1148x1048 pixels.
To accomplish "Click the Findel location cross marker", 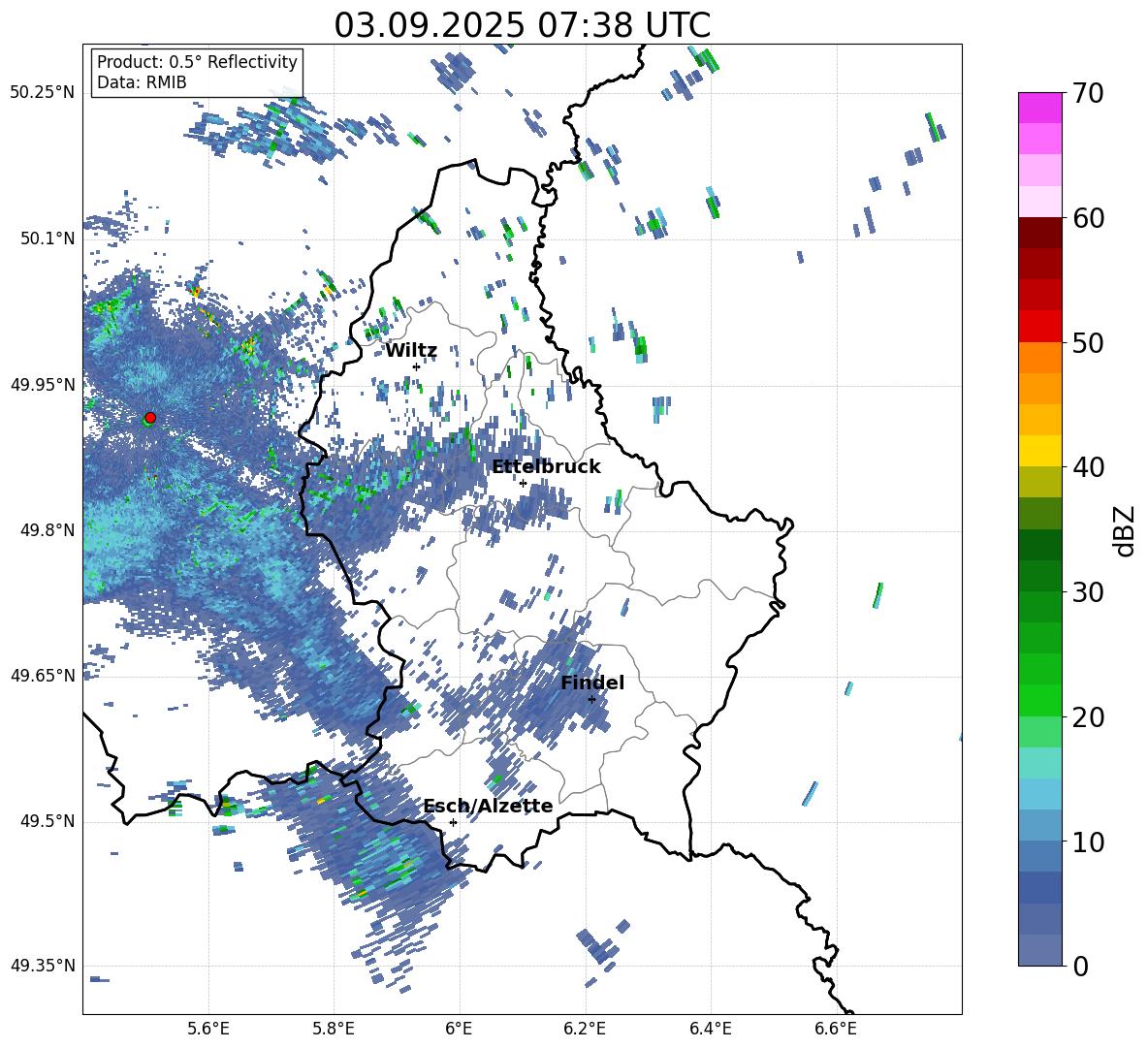I will coord(591,700).
